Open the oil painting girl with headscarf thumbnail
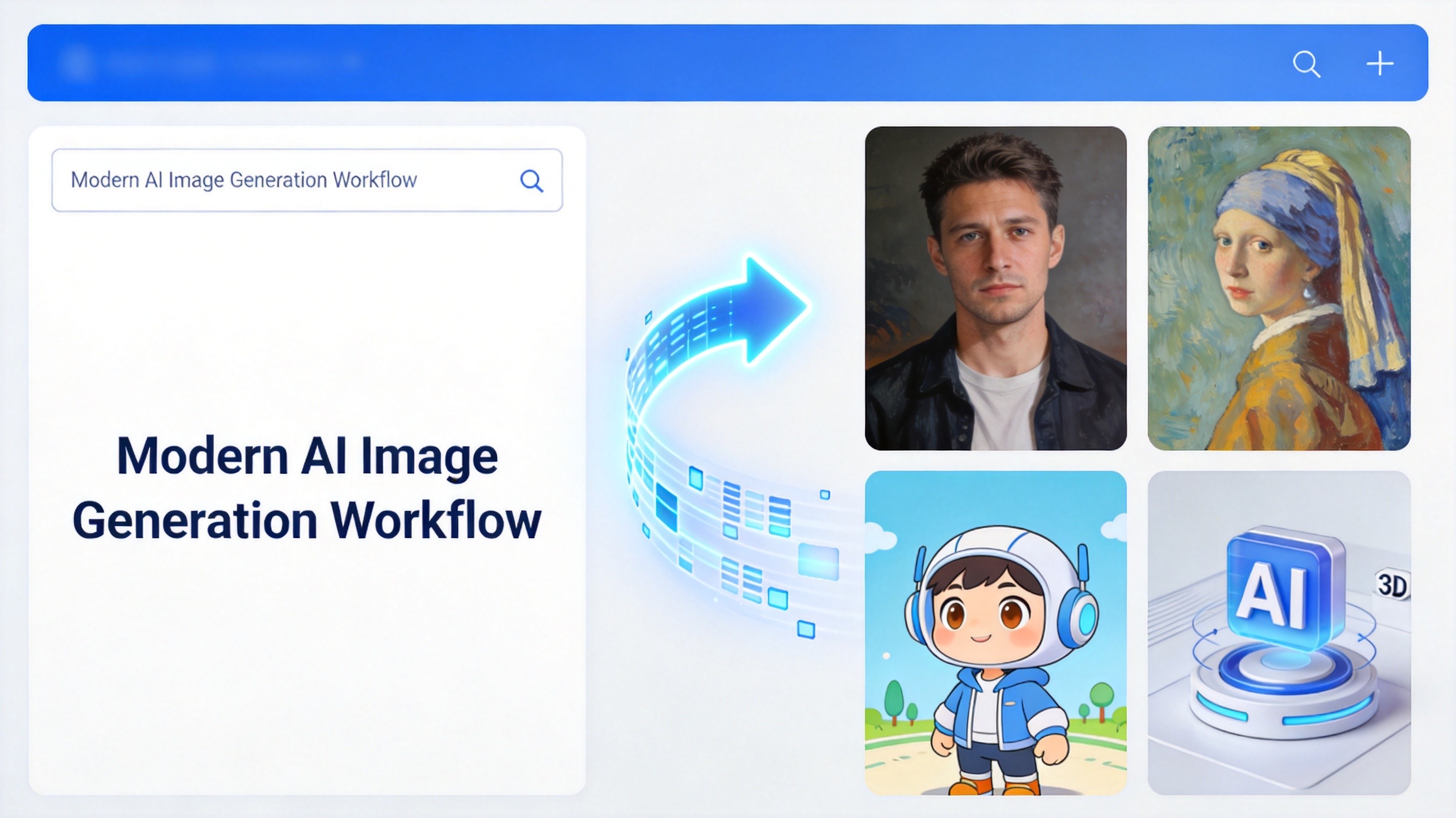Viewport: 1456px width, 818px height. 1279,288
